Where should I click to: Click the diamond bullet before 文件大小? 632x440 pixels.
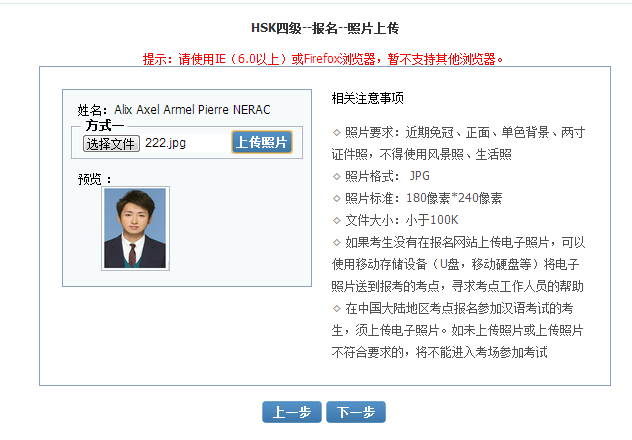[337, 220]
